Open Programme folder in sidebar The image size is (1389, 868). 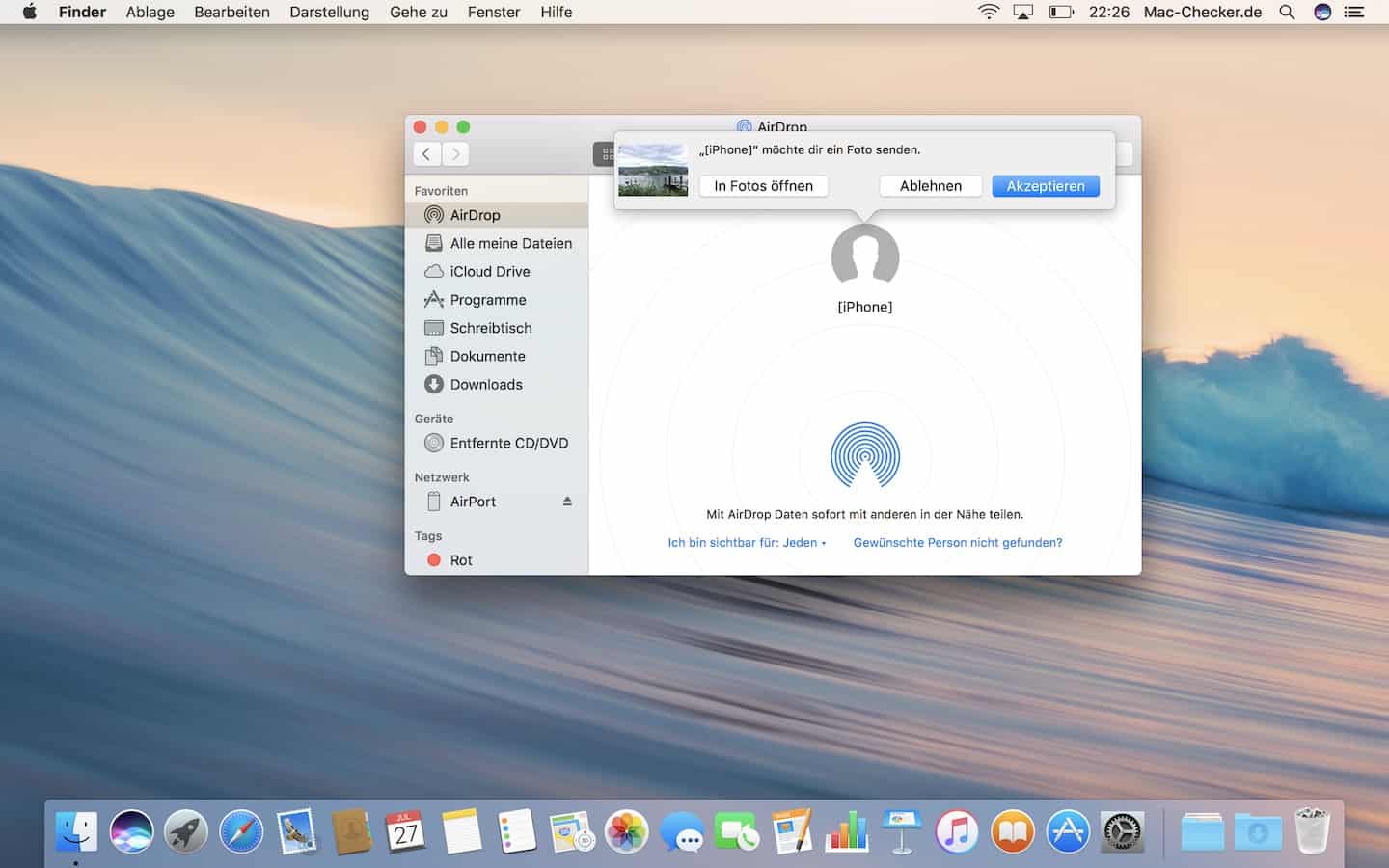coord(497,300)
